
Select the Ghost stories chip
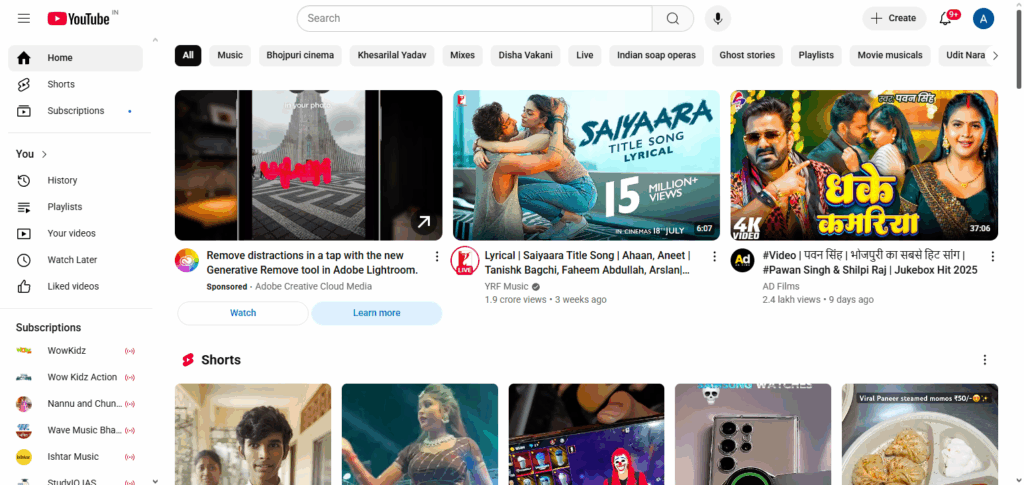pyautogui.click(x=747, y=55)
